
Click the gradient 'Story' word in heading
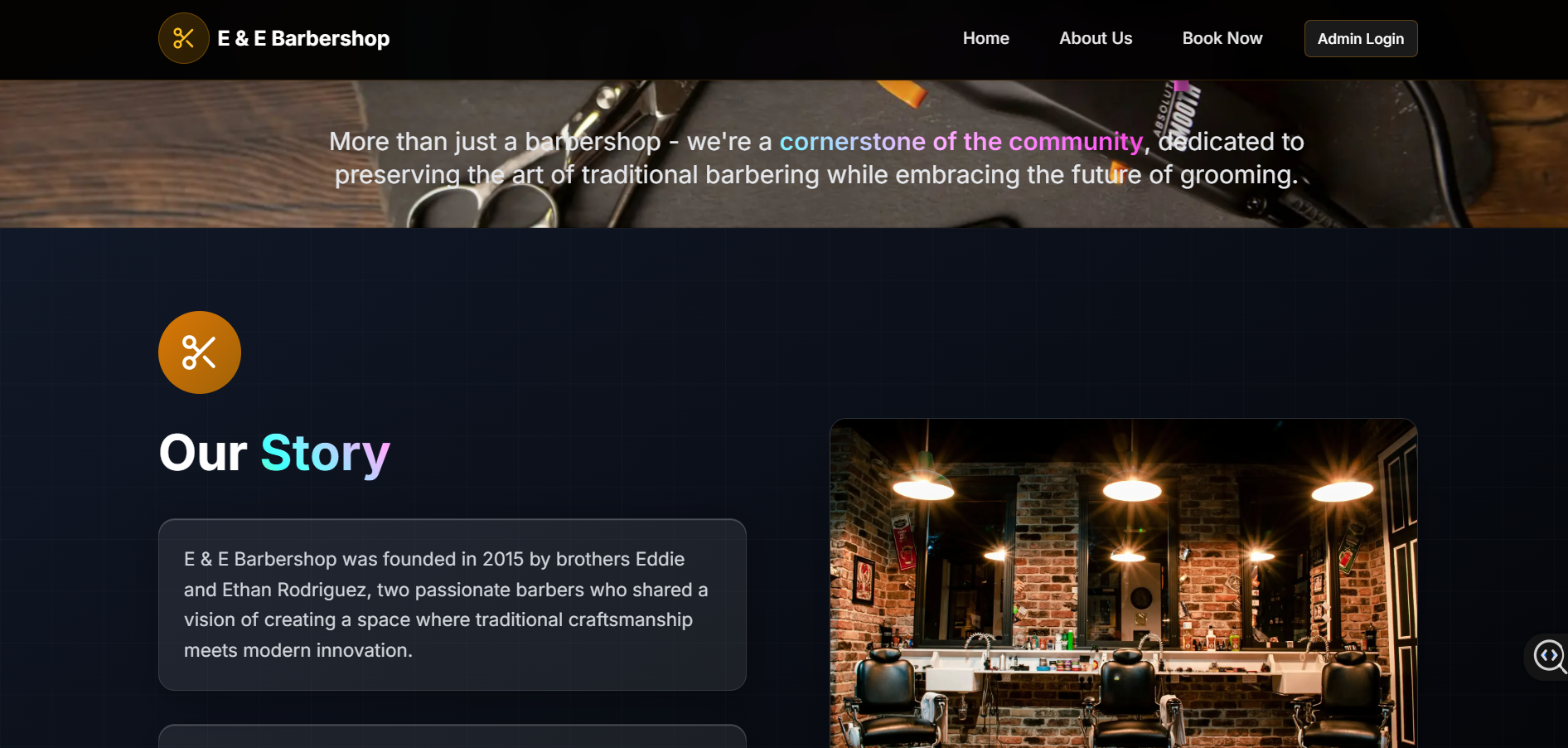coord(325,454)
